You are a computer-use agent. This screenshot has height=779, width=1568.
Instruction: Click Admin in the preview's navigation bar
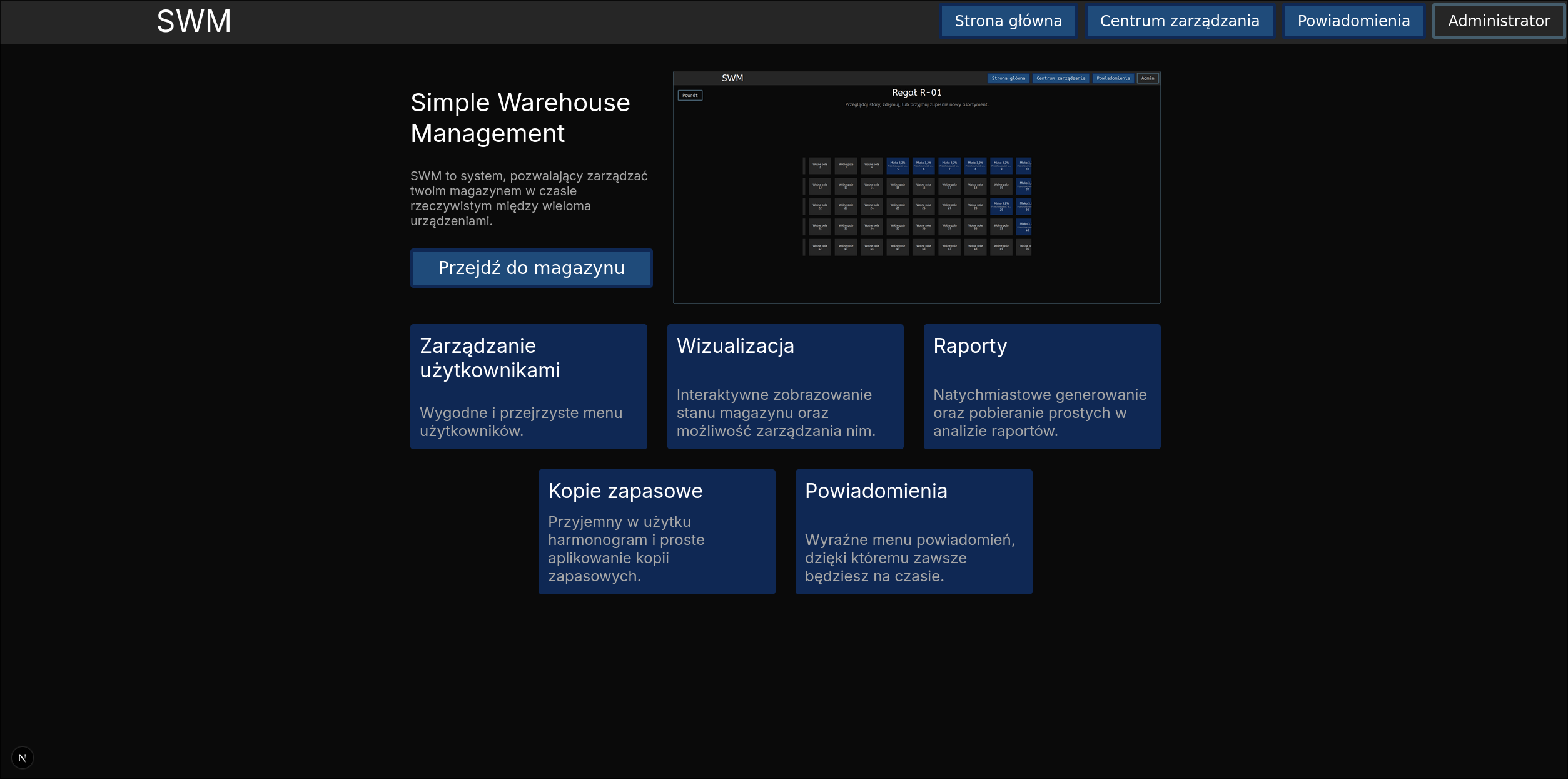point(1147,78)
